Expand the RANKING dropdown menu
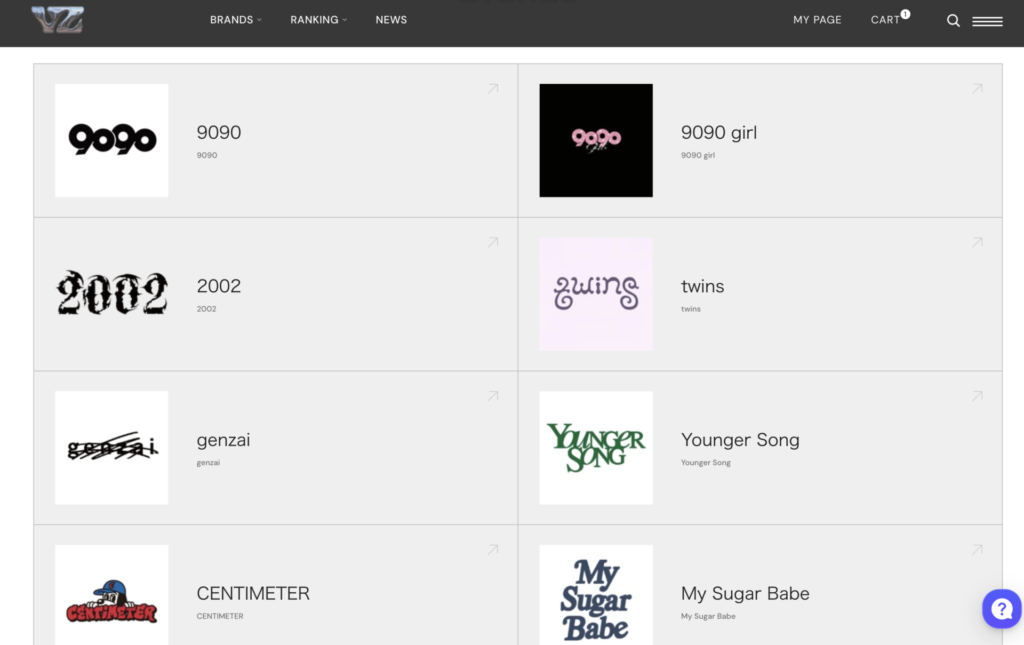Screen dimensions: 1024x645 tap(318, 20)
